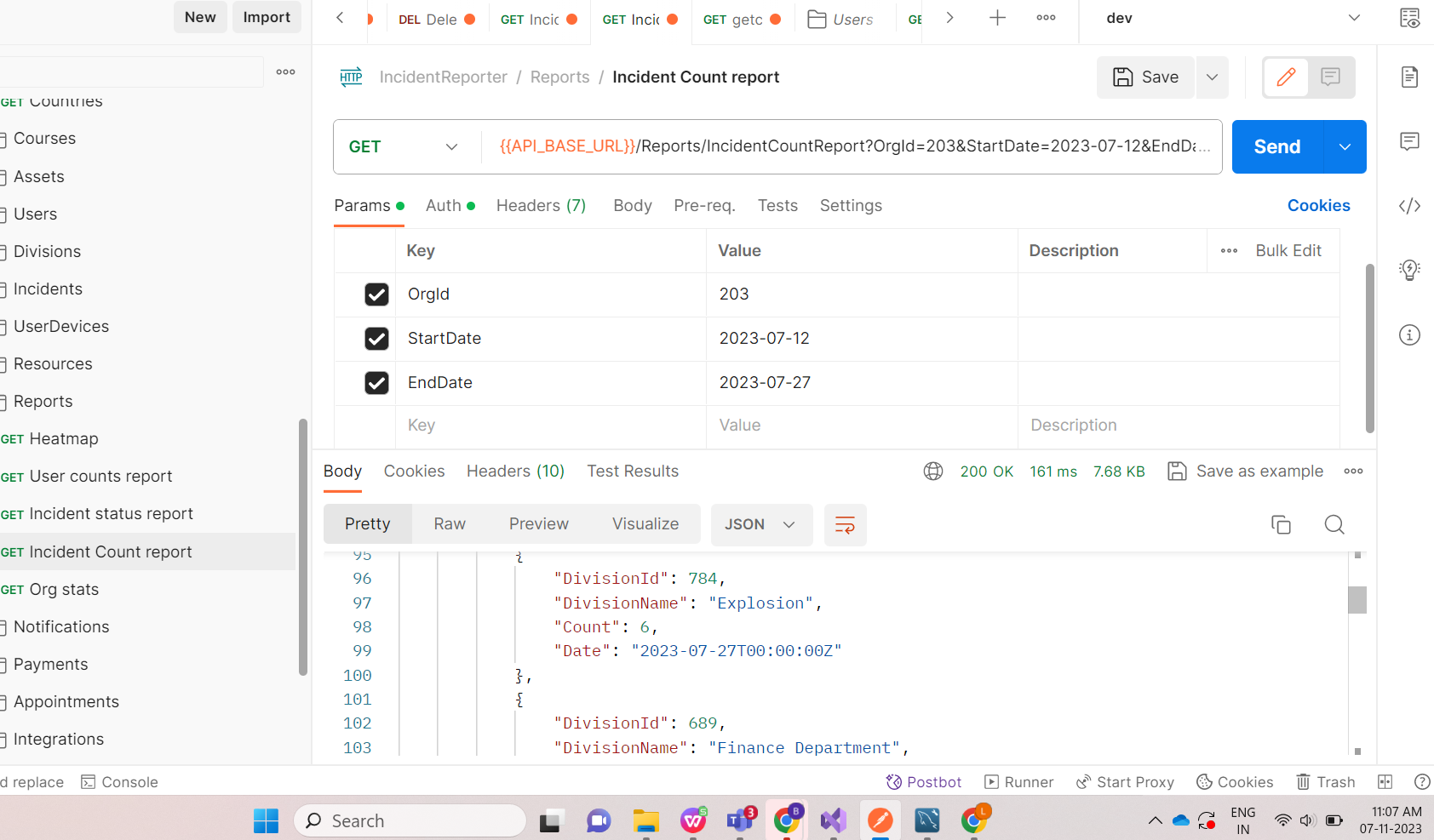Click the Cookies link
Screen dimensions: 1434x840
pyautogui.click(x=1318, y=206)
